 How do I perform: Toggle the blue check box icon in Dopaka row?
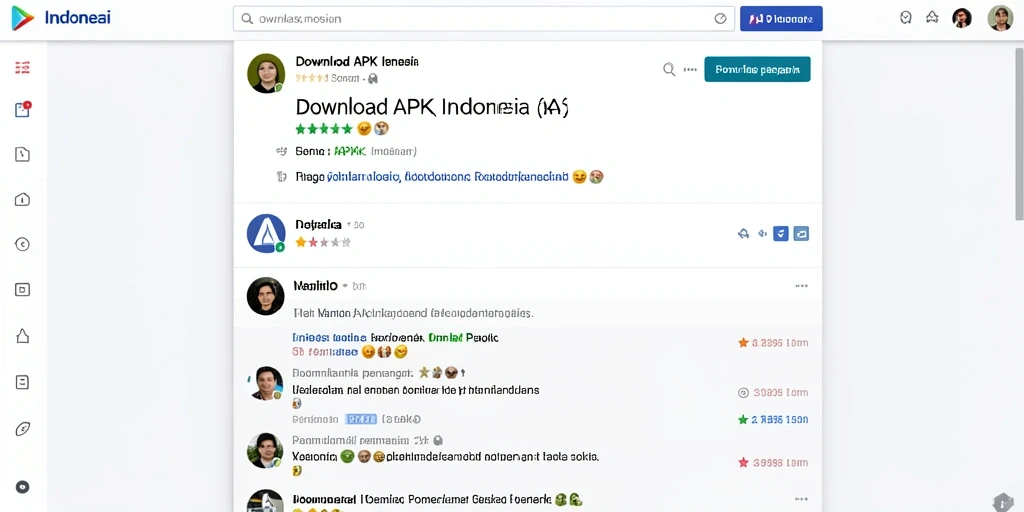[781, 233]
